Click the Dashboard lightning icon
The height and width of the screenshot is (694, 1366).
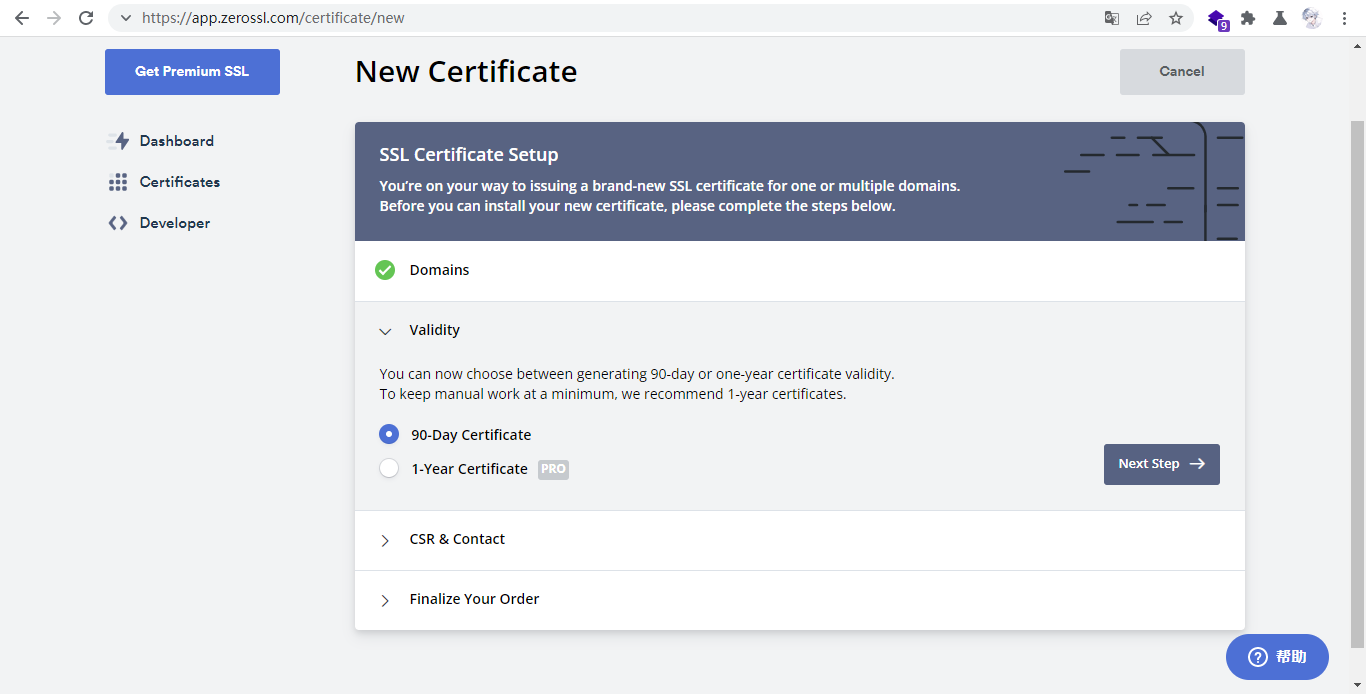[x=119, y=141]
